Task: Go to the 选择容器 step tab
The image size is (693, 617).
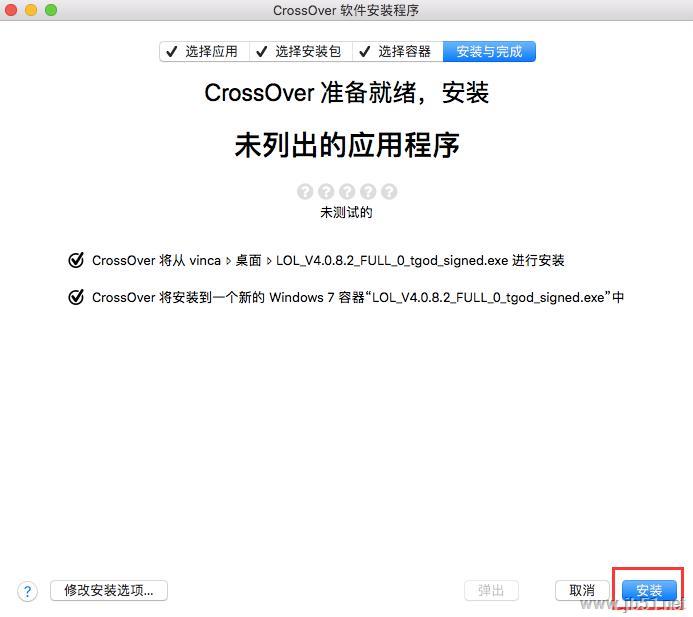Action: click(398, 52)
